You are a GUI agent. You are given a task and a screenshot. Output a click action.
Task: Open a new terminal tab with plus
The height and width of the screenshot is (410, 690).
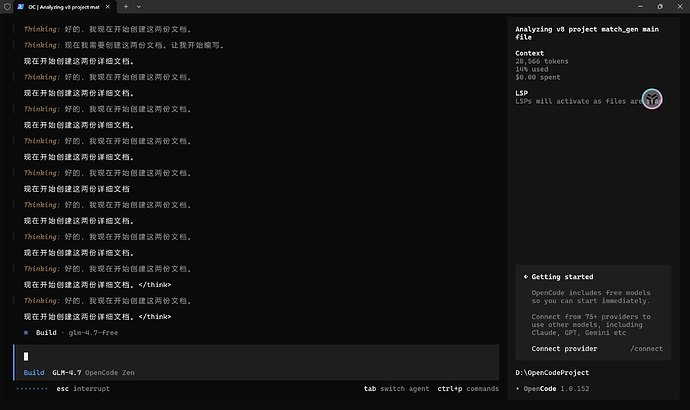pyautogui.click(x=126, y=7)
